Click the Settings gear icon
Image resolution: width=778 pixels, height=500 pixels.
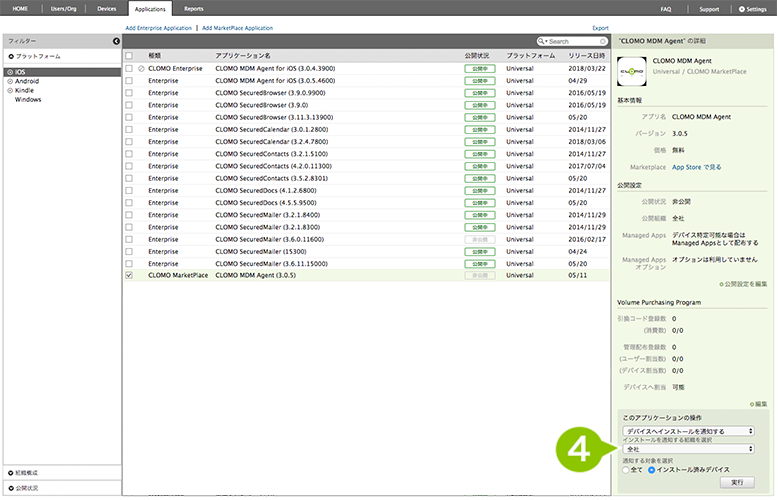[742, 9]
